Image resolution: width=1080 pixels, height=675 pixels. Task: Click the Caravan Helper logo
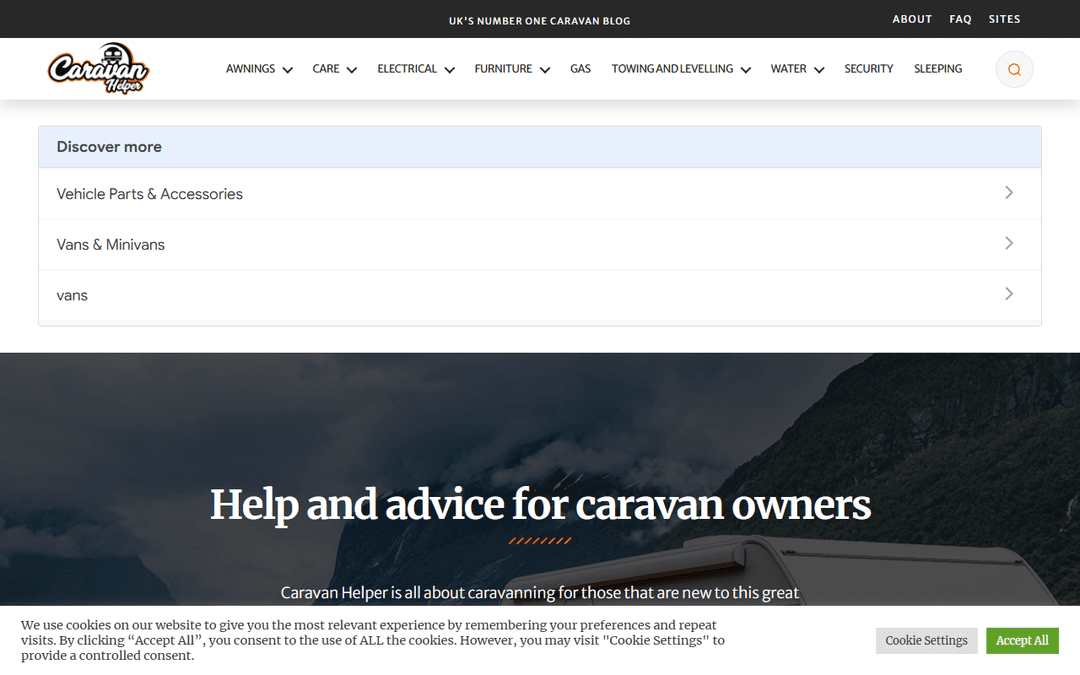click(98, 68)
